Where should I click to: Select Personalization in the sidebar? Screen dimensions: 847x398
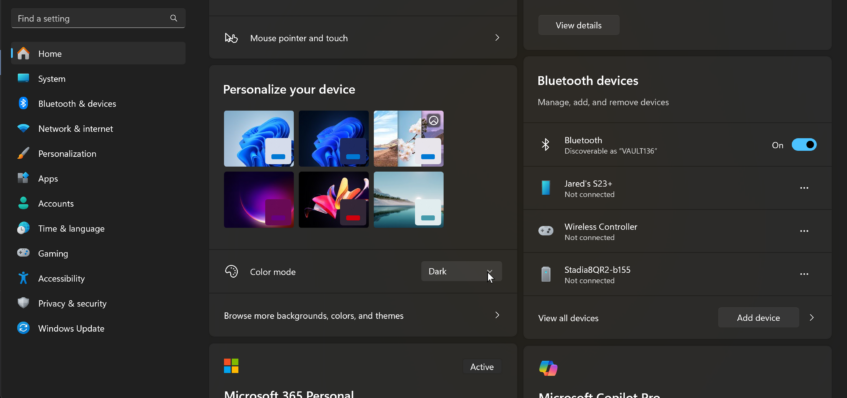tap(98, 153)
